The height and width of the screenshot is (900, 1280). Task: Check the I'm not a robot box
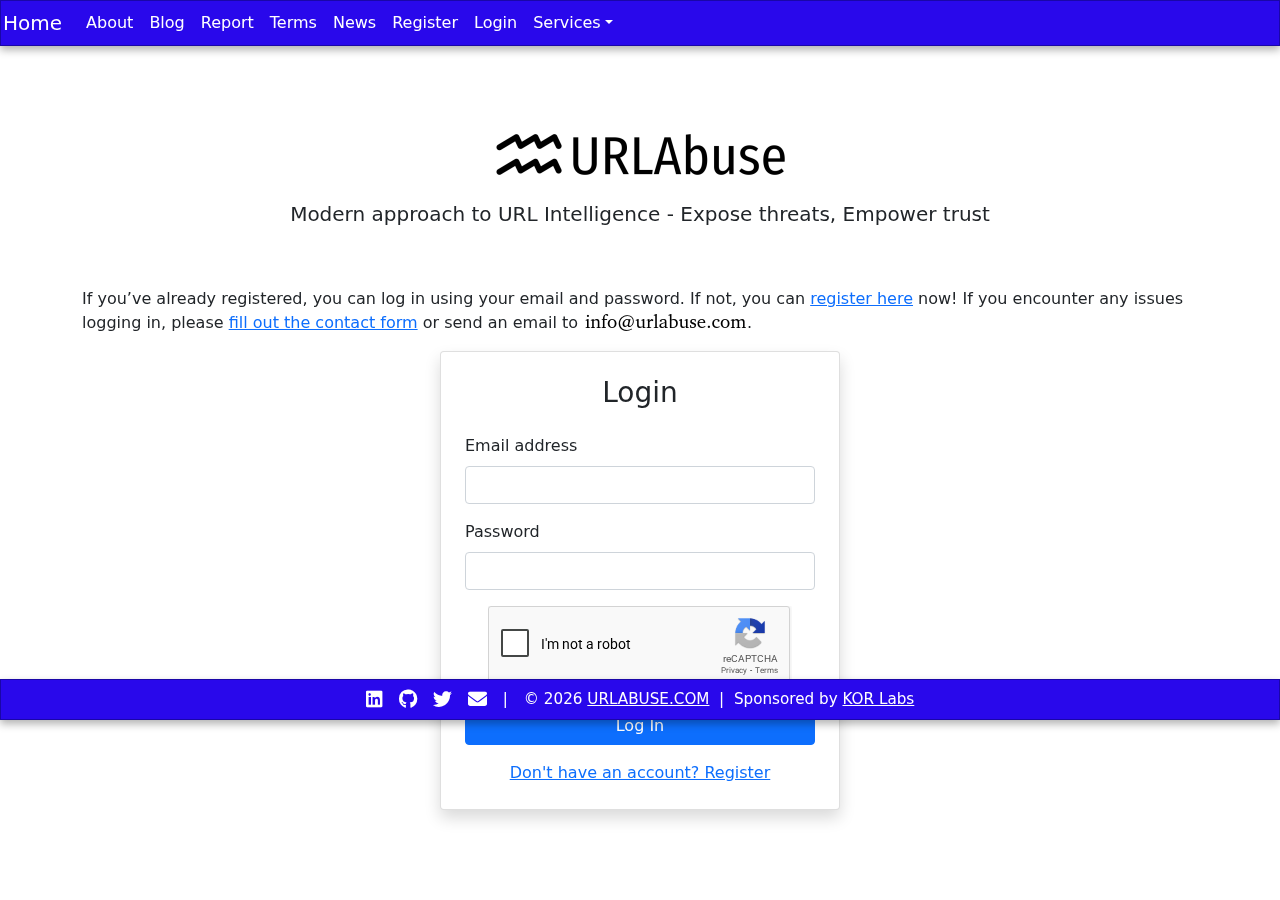pos(515,643)
